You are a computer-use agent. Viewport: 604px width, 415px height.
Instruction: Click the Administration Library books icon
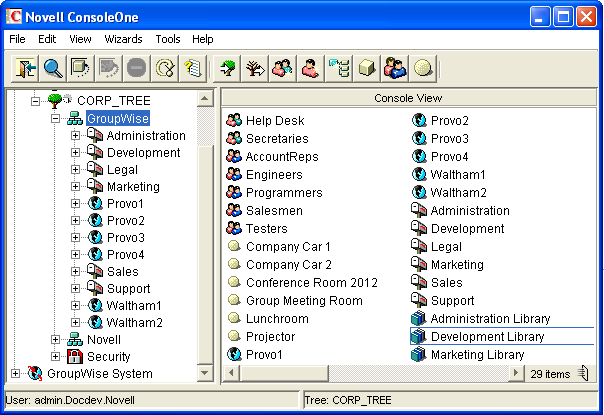[418, 318]
